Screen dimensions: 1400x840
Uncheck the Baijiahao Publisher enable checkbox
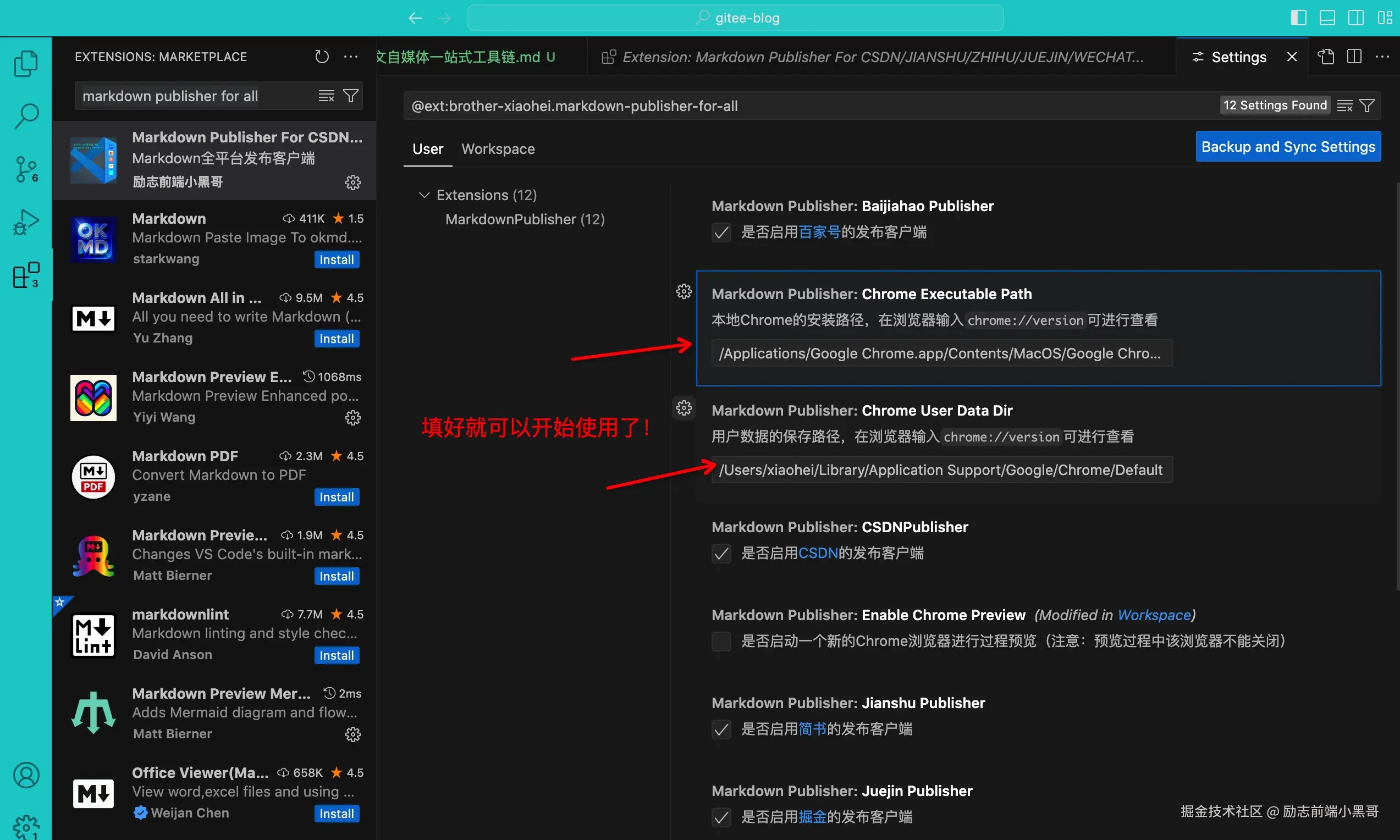[x=721, y=232]
